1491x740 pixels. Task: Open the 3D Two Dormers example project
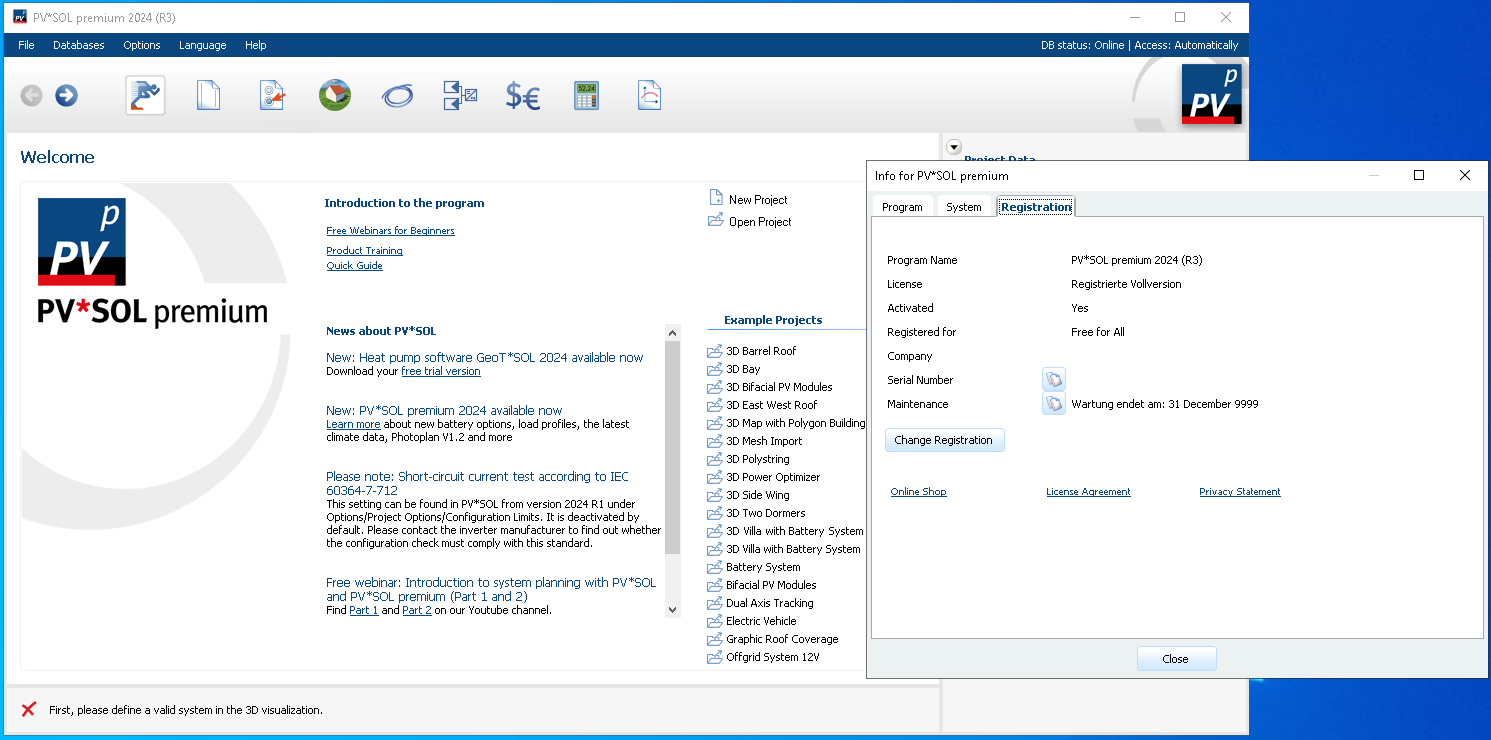tap(766, 513)
